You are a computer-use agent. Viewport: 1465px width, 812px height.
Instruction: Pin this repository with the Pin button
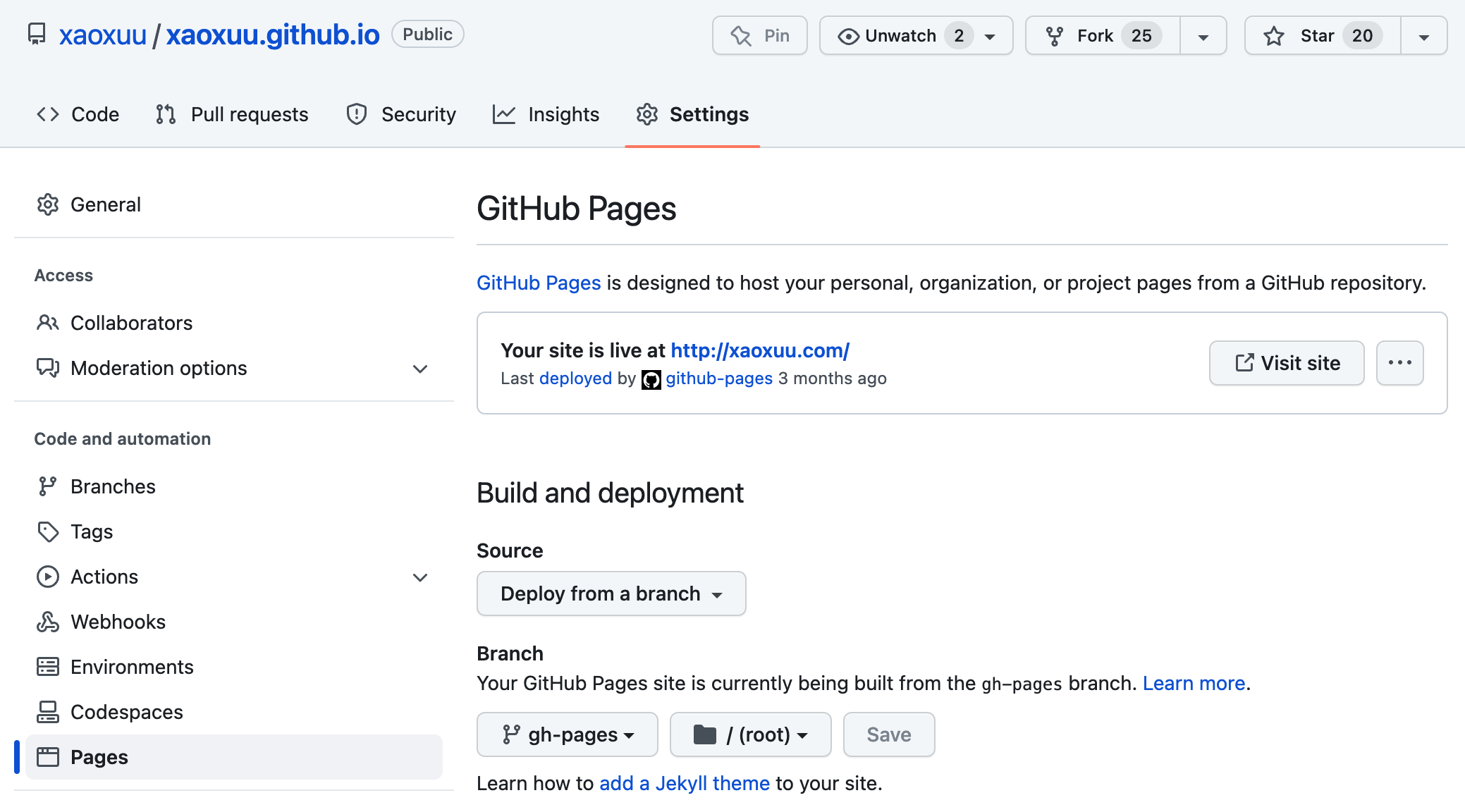coord(760,35)
